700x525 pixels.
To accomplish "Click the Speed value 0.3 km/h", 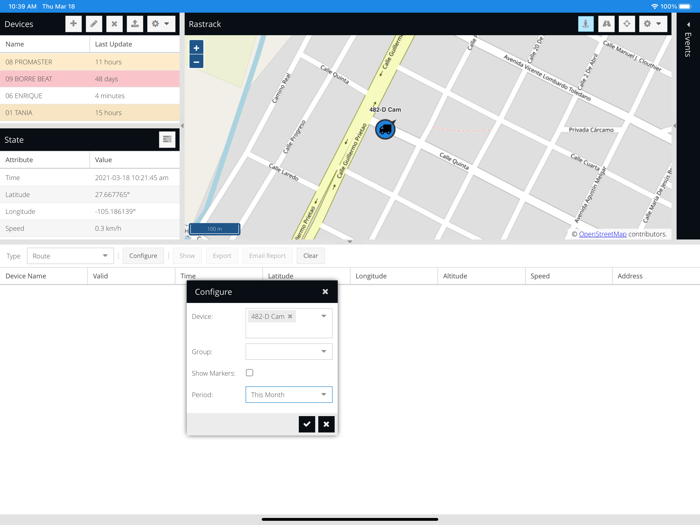I will point(108,229).
